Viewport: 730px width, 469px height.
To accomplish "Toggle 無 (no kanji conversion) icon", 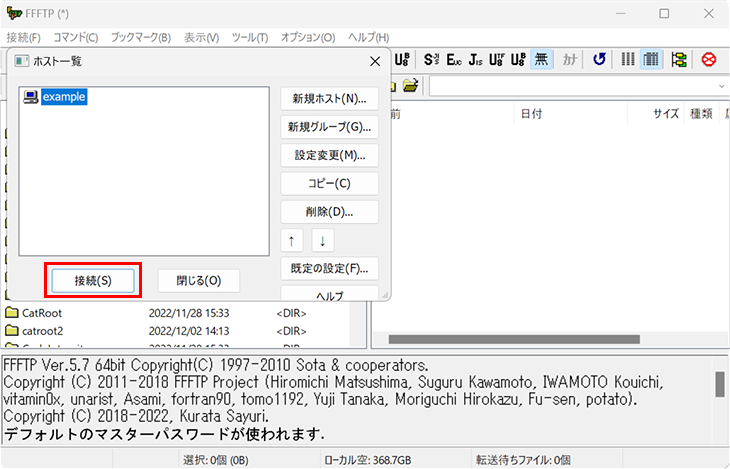I will (541, 60).
